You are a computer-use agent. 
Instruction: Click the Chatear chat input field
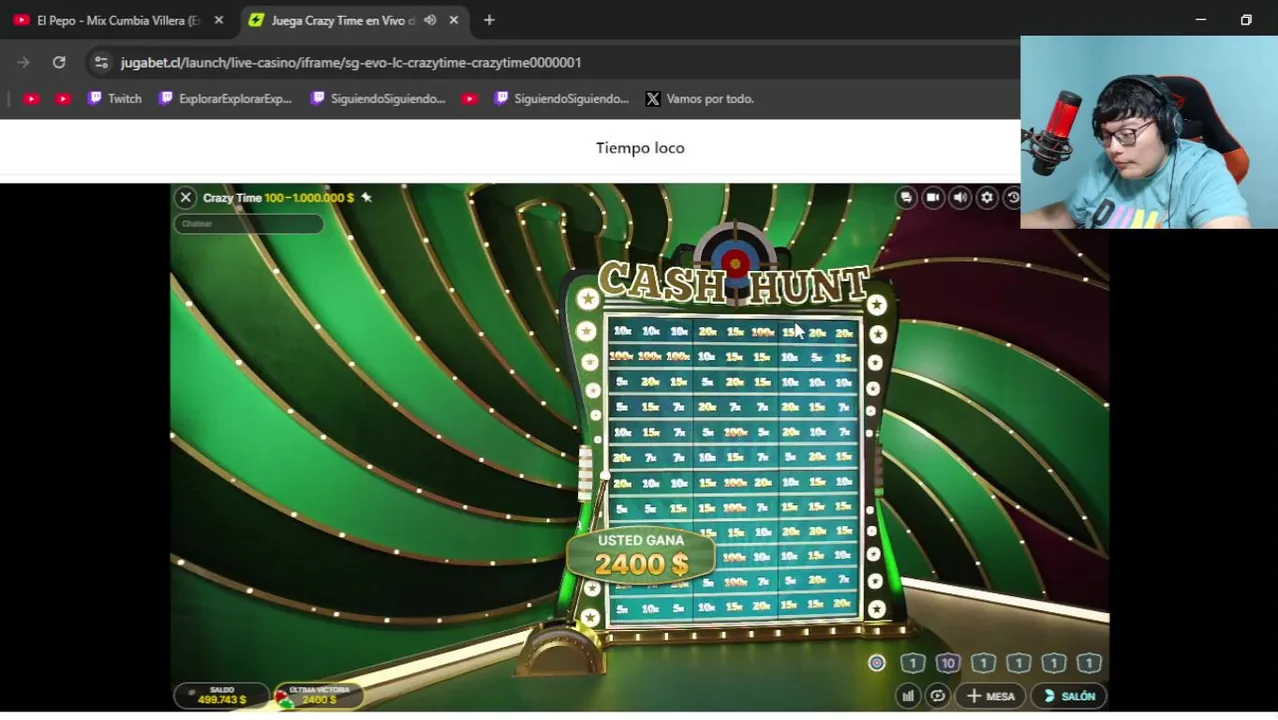pyautogui.click(x=248, y=224)
